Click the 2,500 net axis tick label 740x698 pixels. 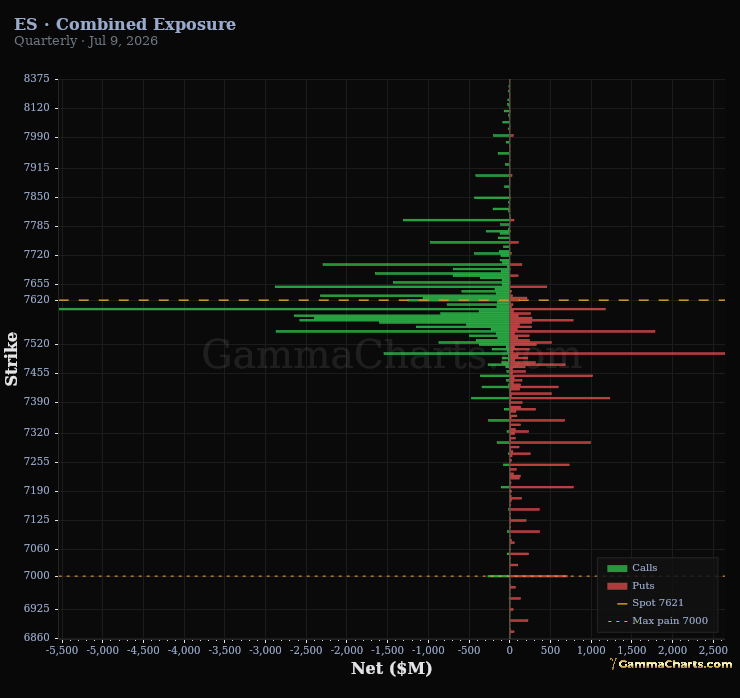pos(713,650)
